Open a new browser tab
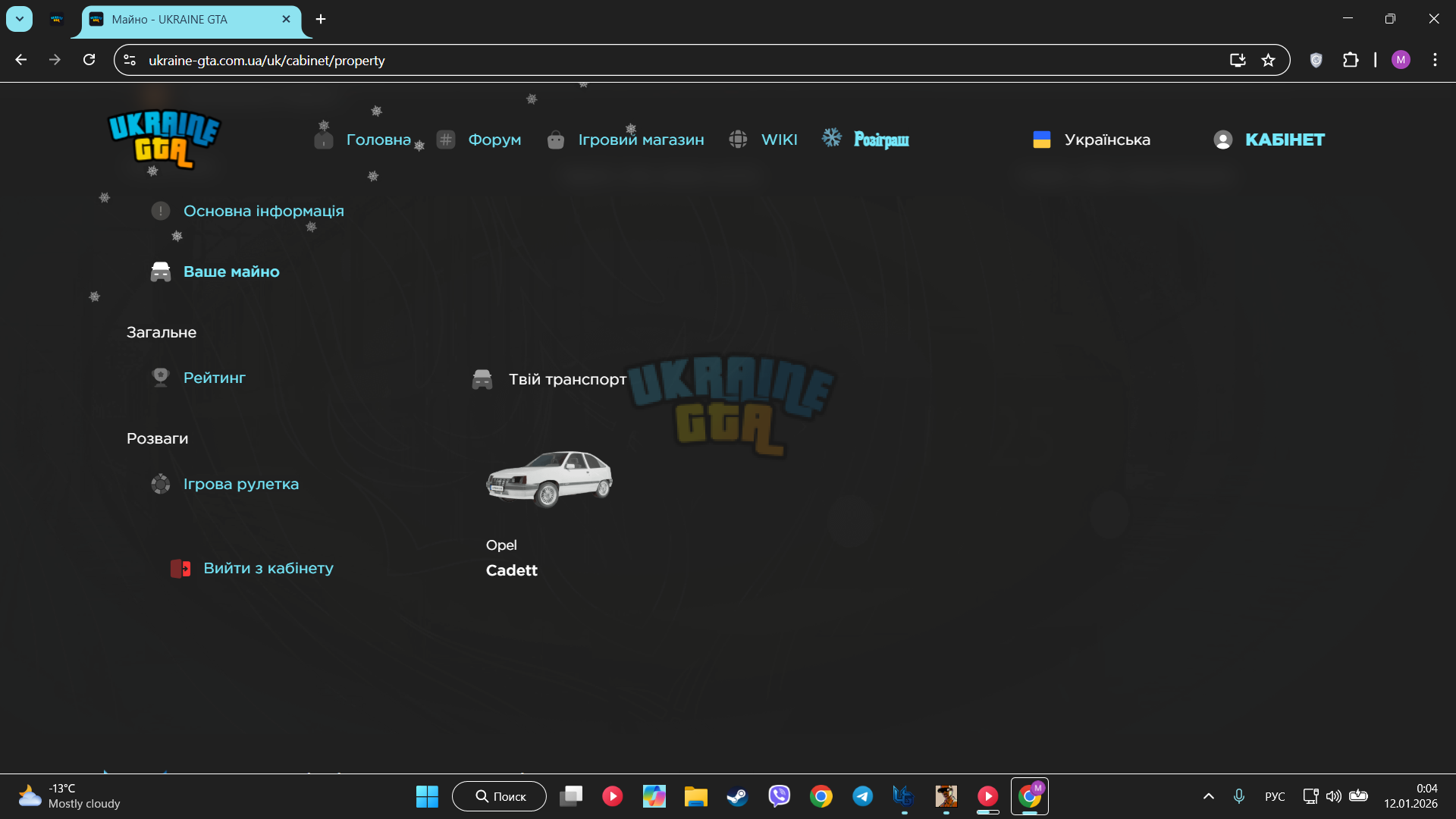Image resolution: width=1456 pixels, height=819 pixels. coord(321,19)
